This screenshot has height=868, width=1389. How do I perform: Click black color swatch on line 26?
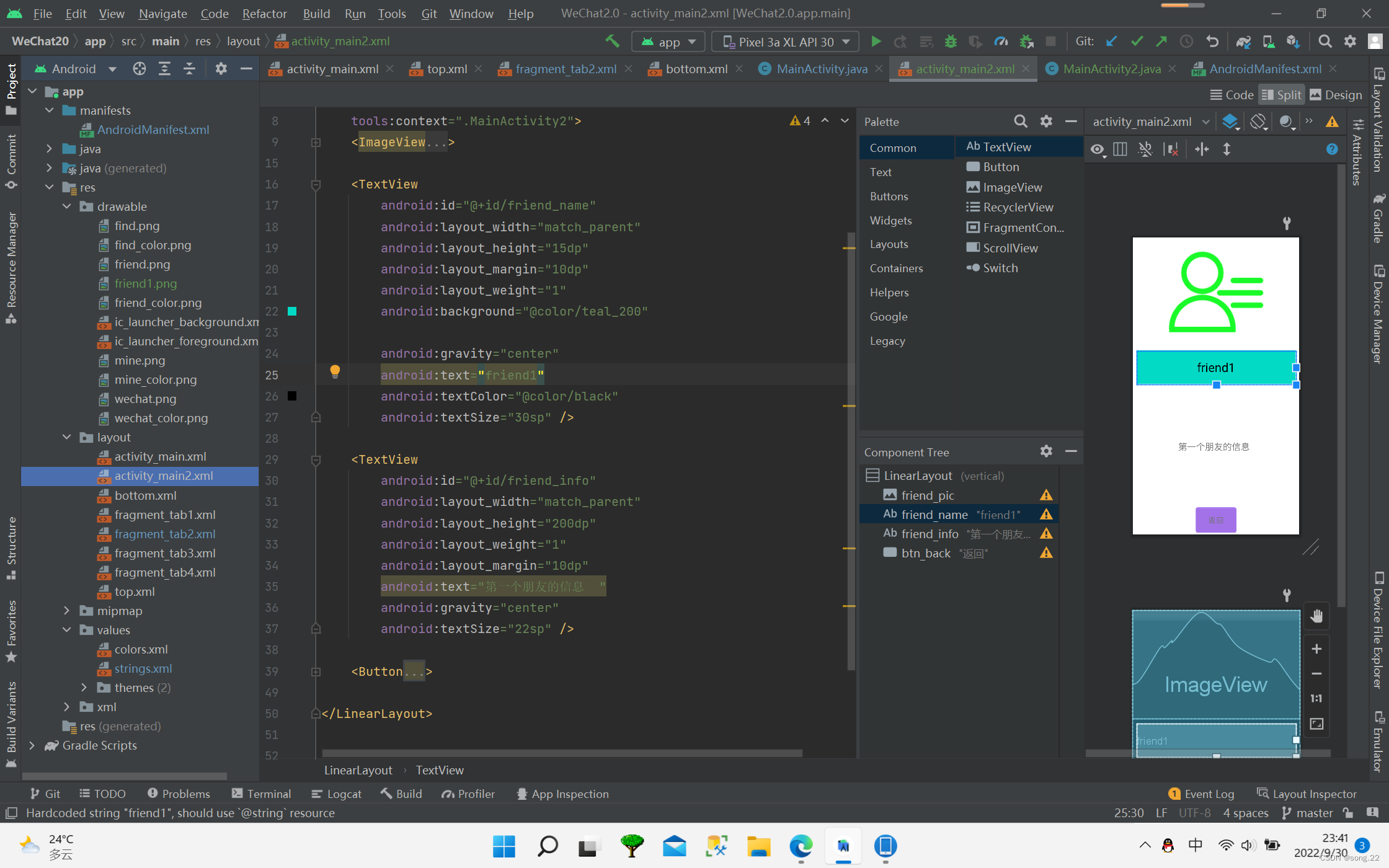pyautogui.click(x=292, y=396)
